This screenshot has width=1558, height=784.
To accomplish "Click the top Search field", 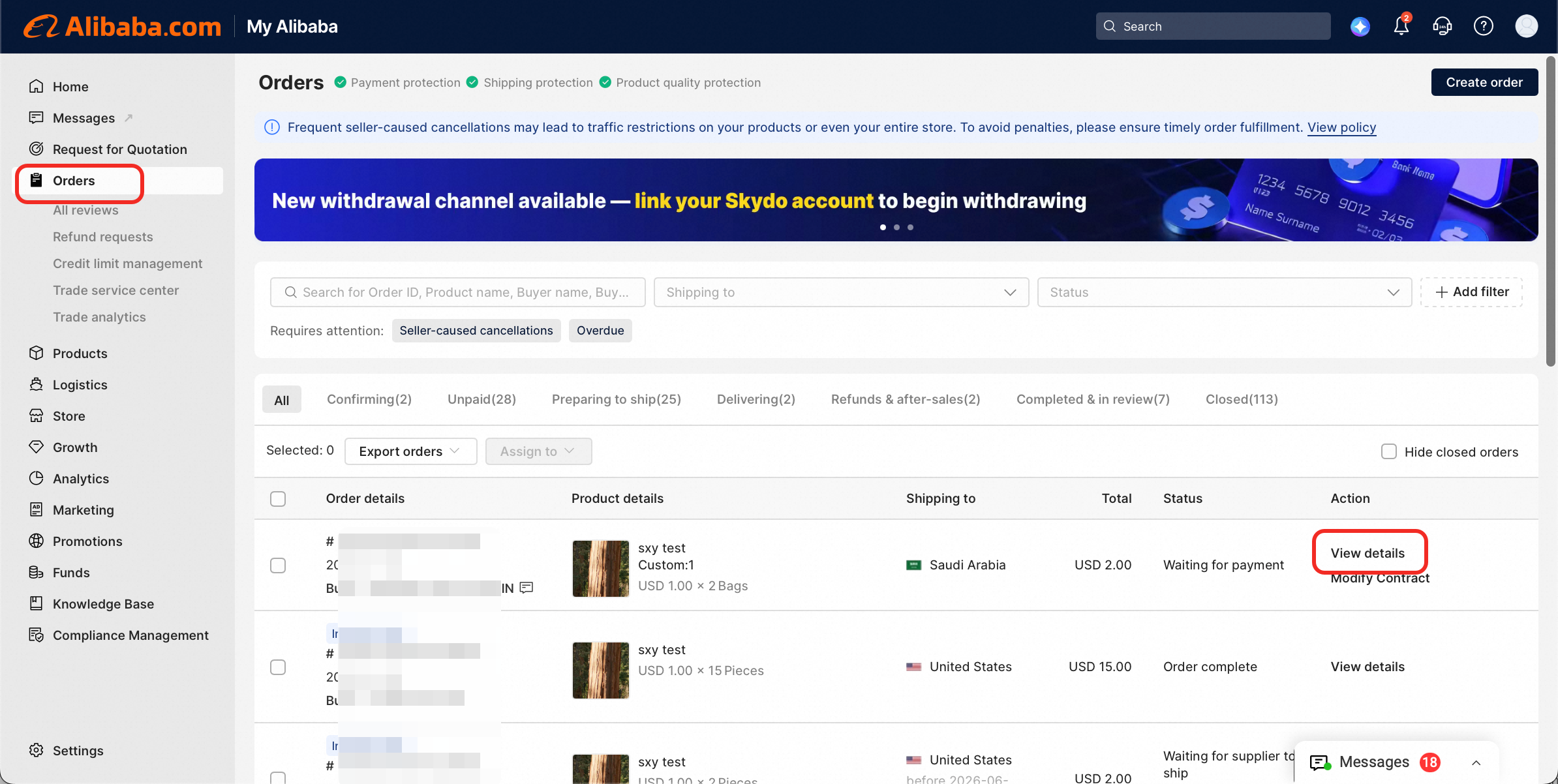I will click(1214, 27).
